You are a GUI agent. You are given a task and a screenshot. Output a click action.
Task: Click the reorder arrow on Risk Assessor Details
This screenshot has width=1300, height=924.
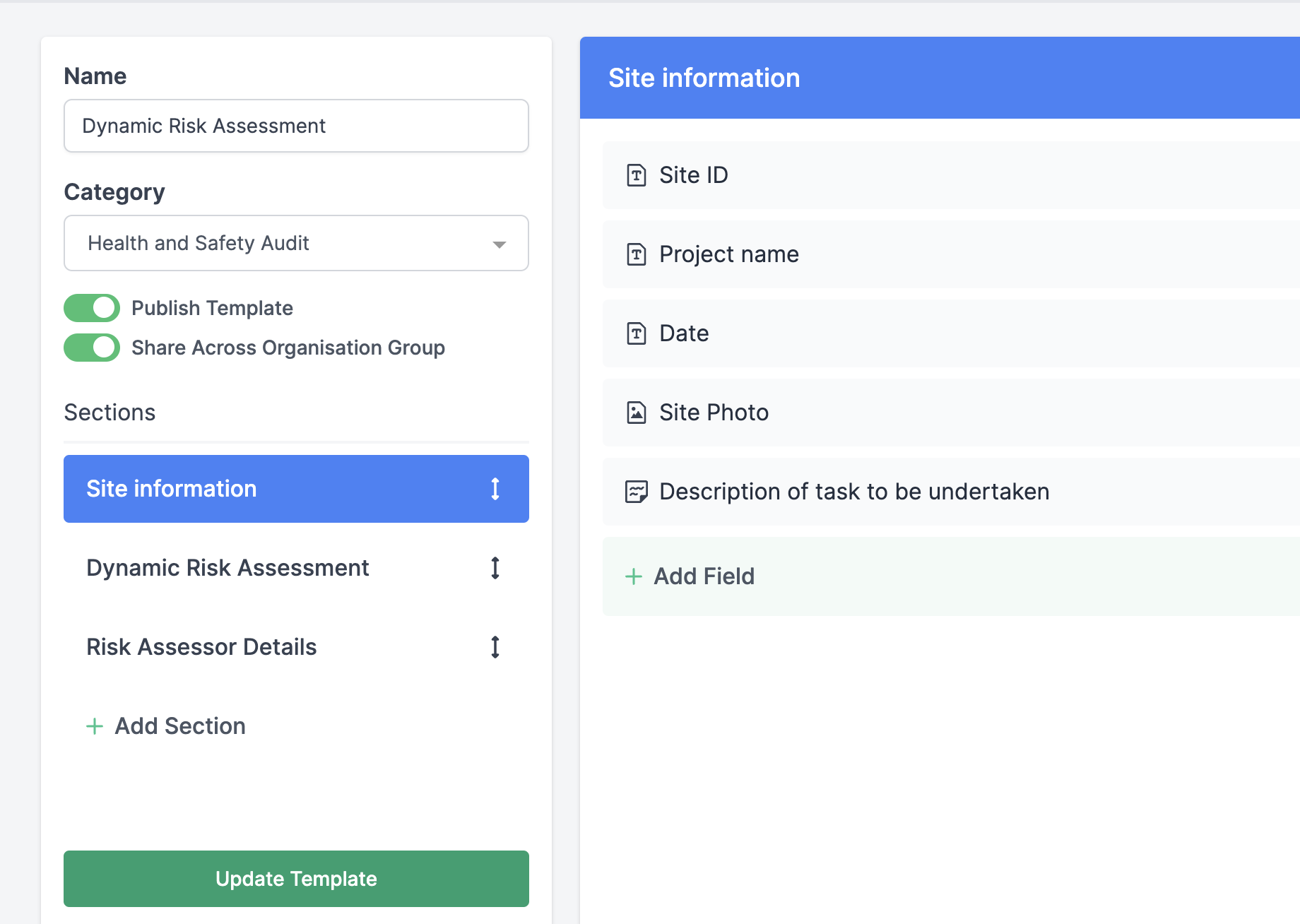495,647
